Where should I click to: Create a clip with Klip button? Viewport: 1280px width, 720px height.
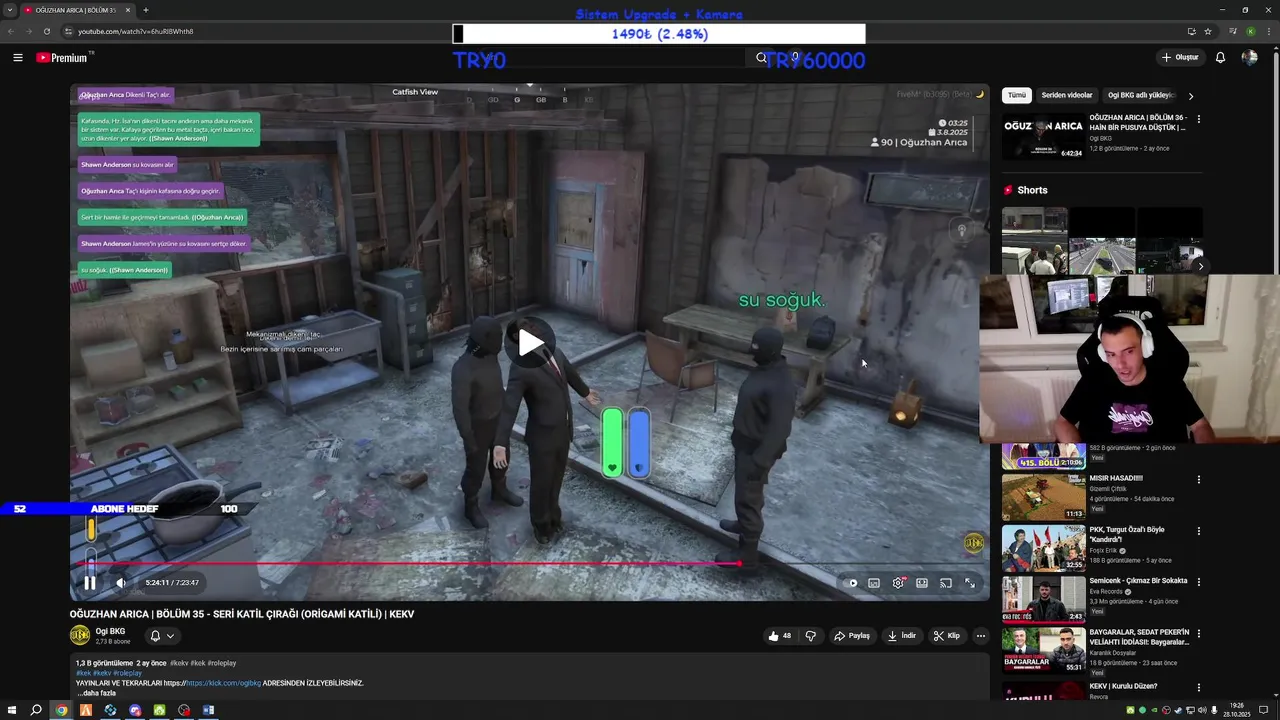[x=946, y=636]
